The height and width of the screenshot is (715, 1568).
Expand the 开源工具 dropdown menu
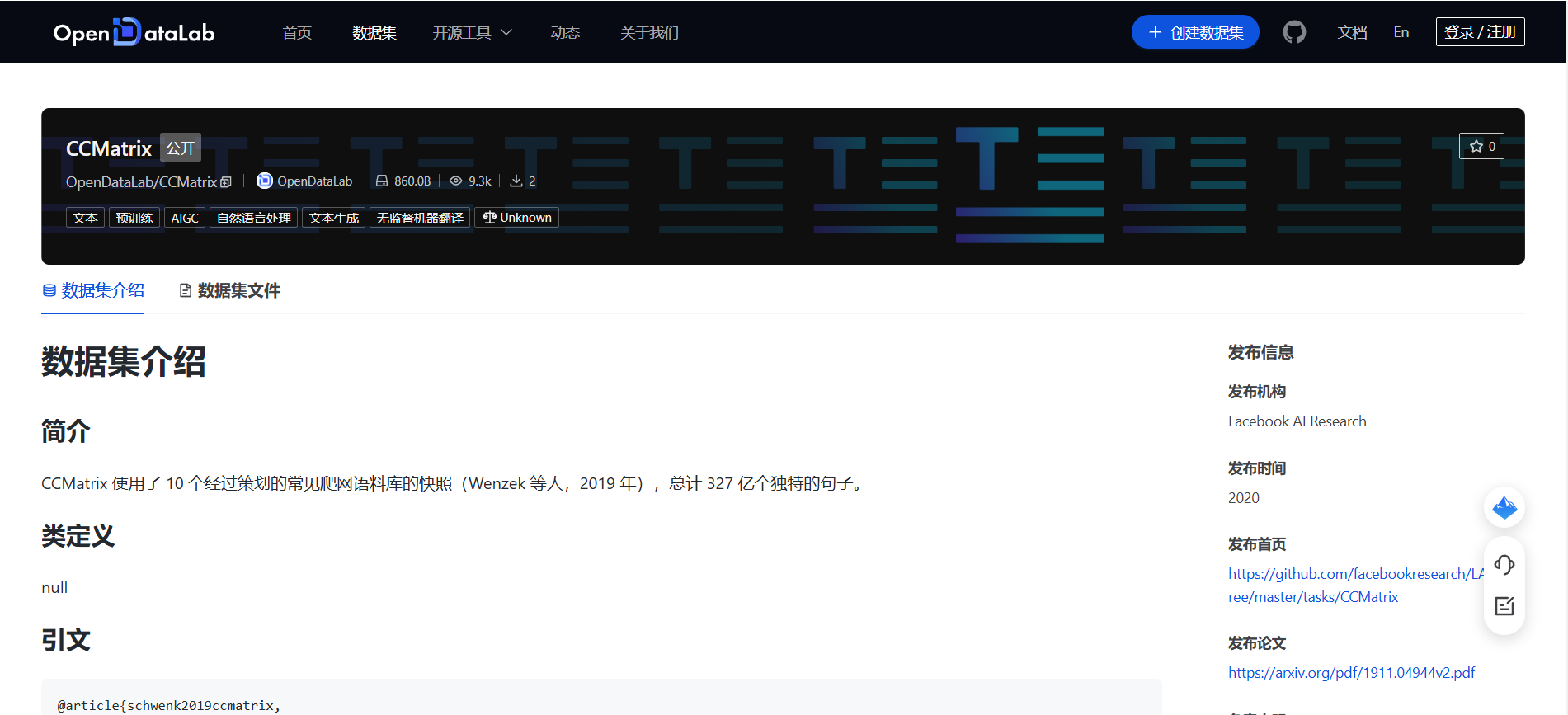(472, 32)
